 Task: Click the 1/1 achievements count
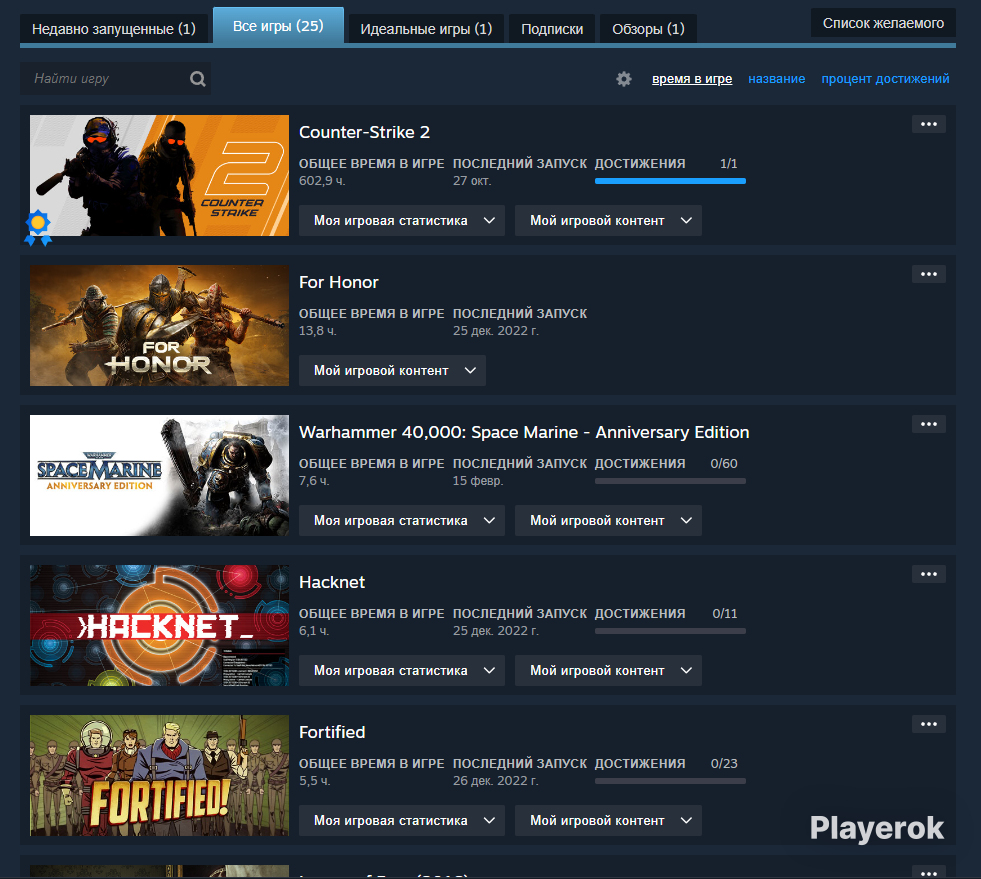coord(728,164)
